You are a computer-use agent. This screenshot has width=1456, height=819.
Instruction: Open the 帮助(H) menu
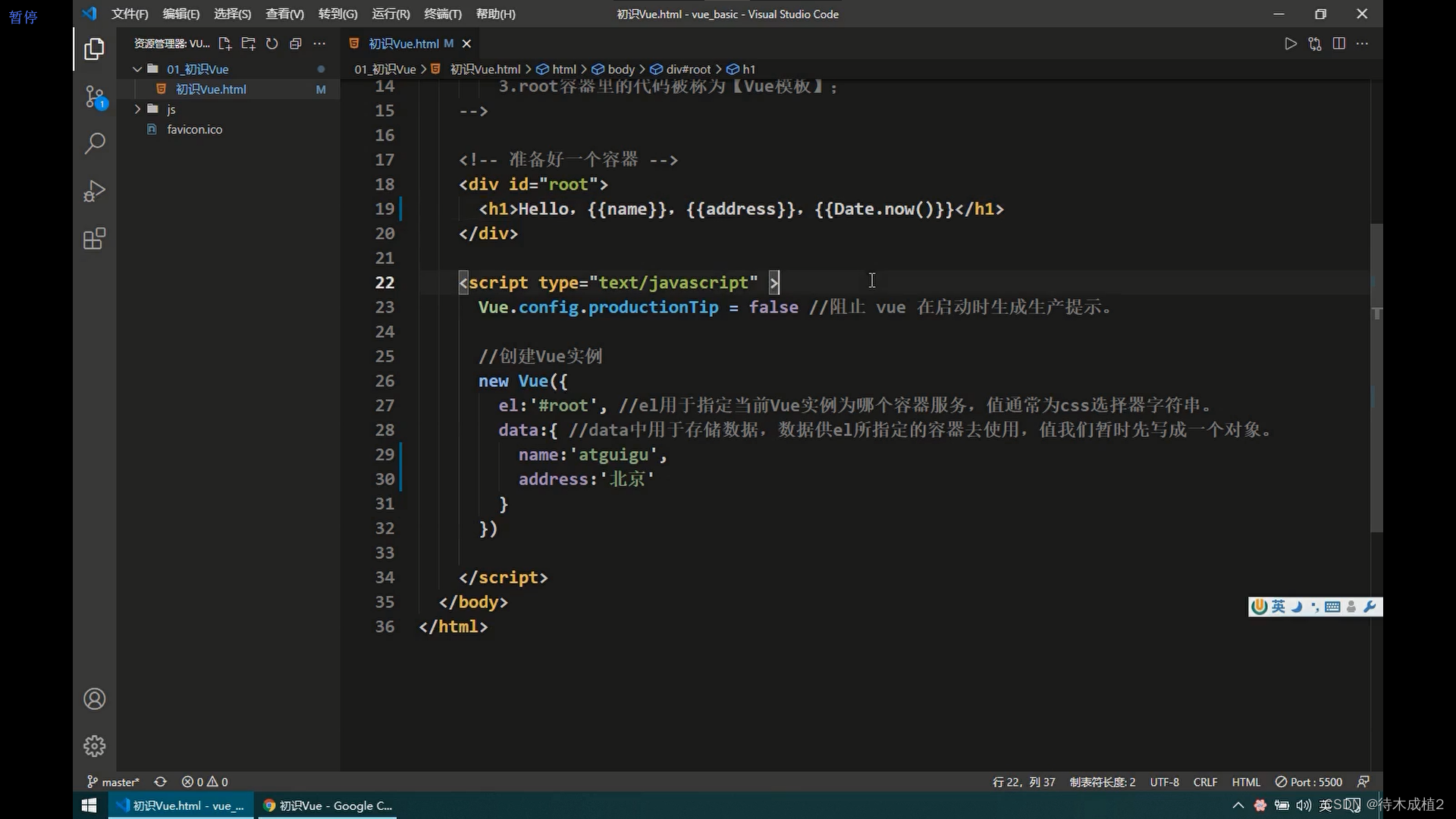[495, 14]
